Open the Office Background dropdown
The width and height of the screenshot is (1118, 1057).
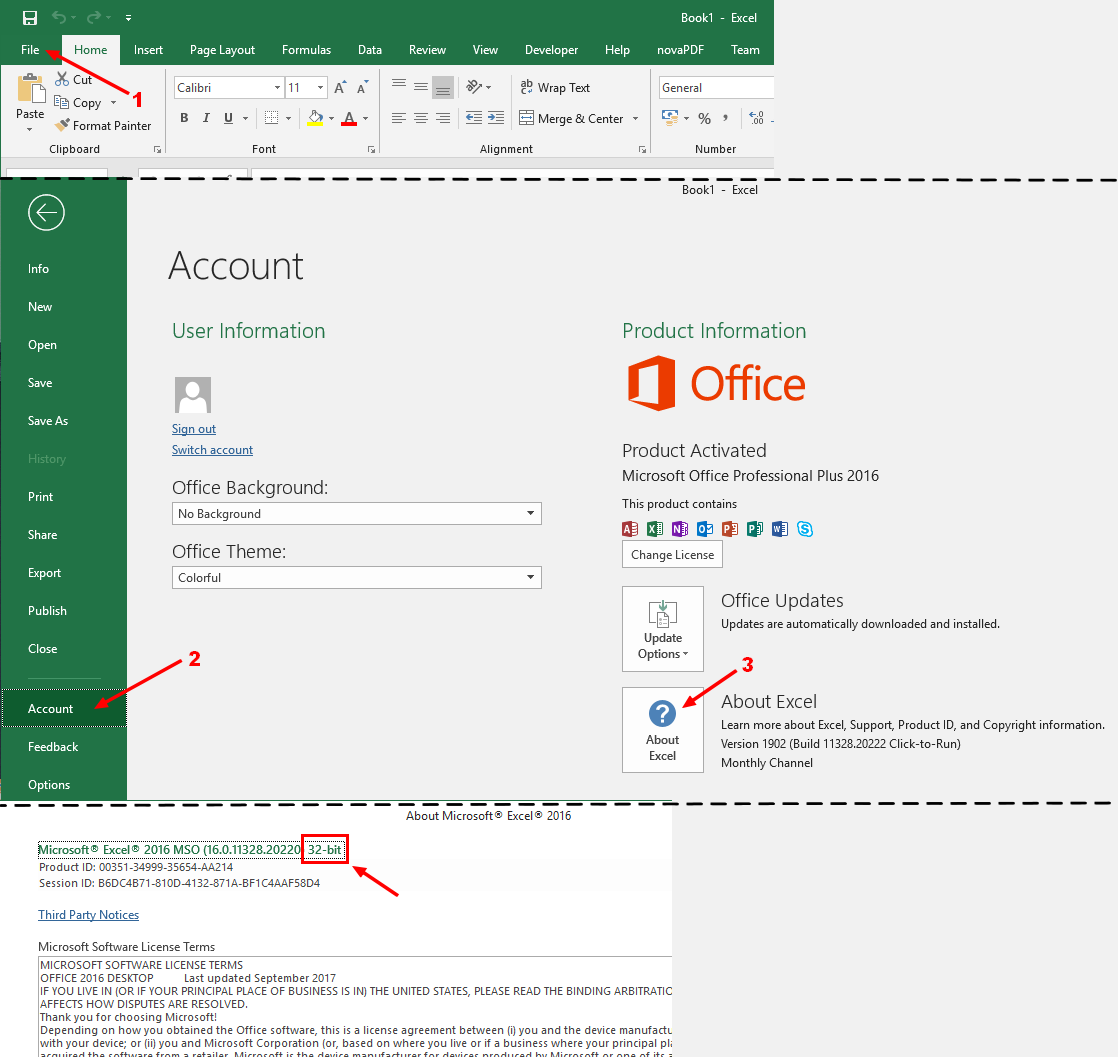[356, 514]
